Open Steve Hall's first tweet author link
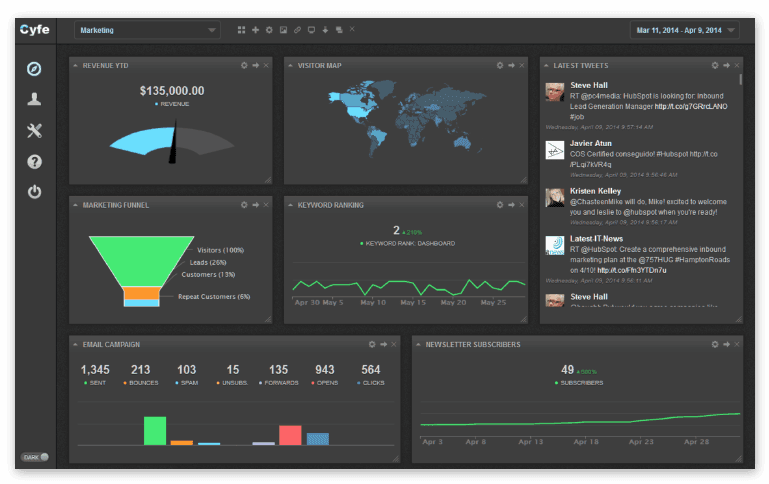769x484 pixels. pyautogui.click(x=588, y=85)
